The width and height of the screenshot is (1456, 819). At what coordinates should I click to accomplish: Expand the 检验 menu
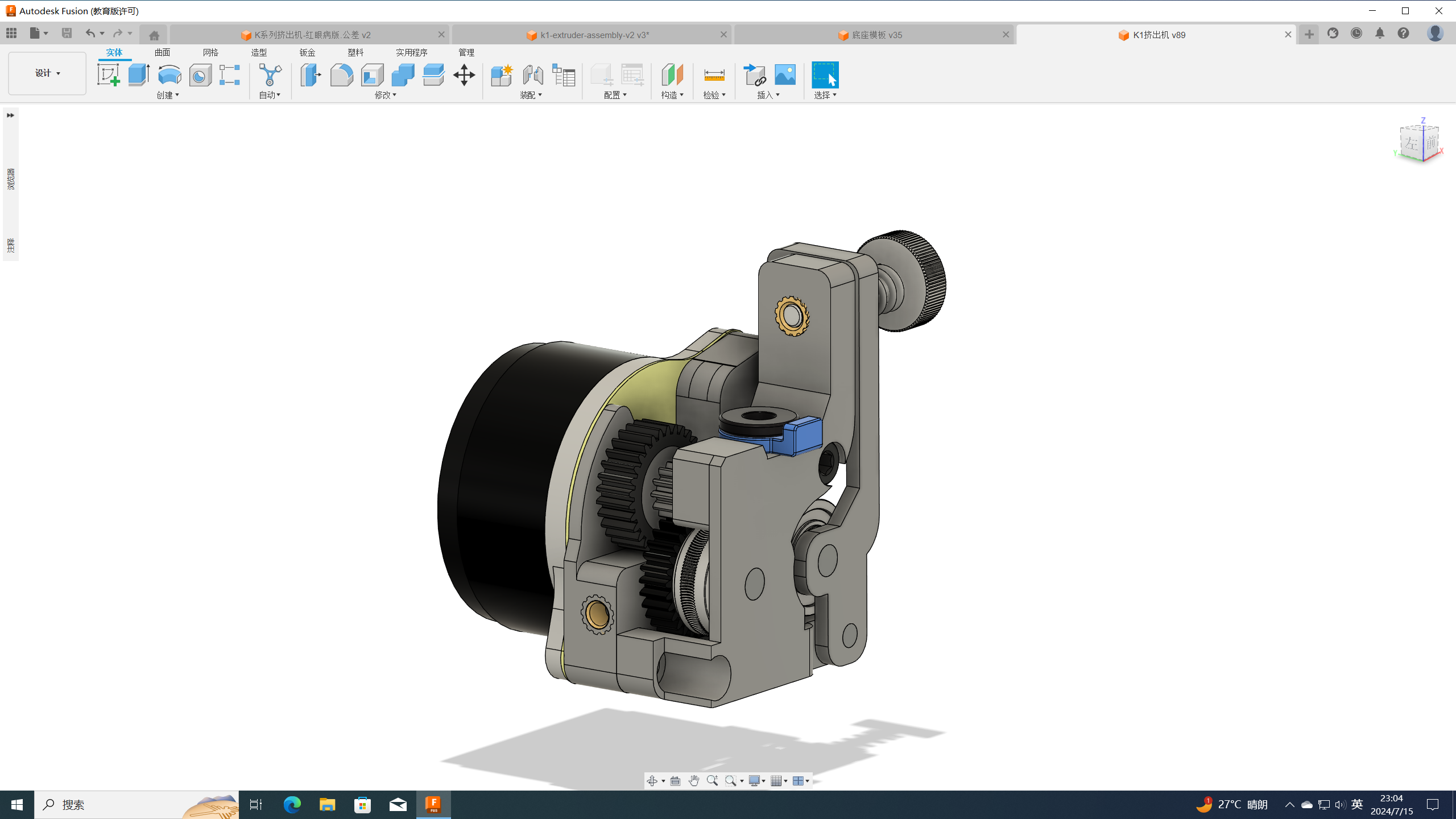click(714, 95)
